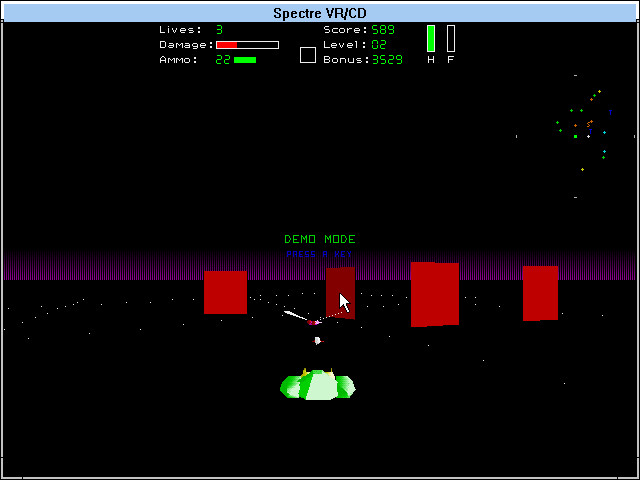Click the Level value 02
Viewport: 640px width, 480px height.
pos(379,44)
